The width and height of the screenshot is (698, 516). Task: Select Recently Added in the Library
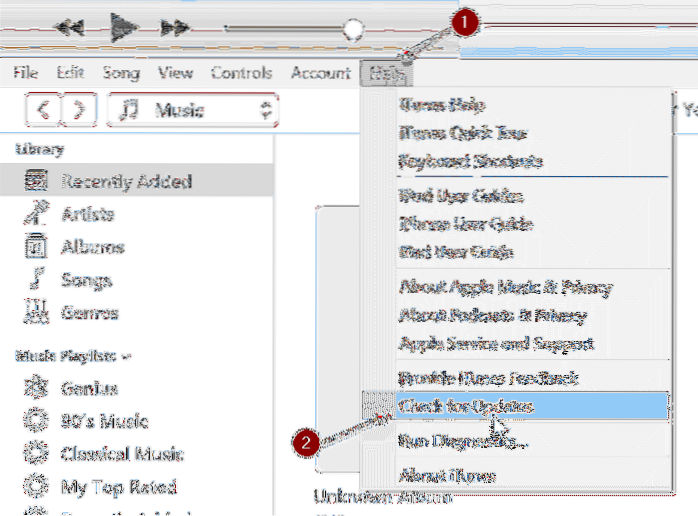pyautogui.click(x=125, y=182)
